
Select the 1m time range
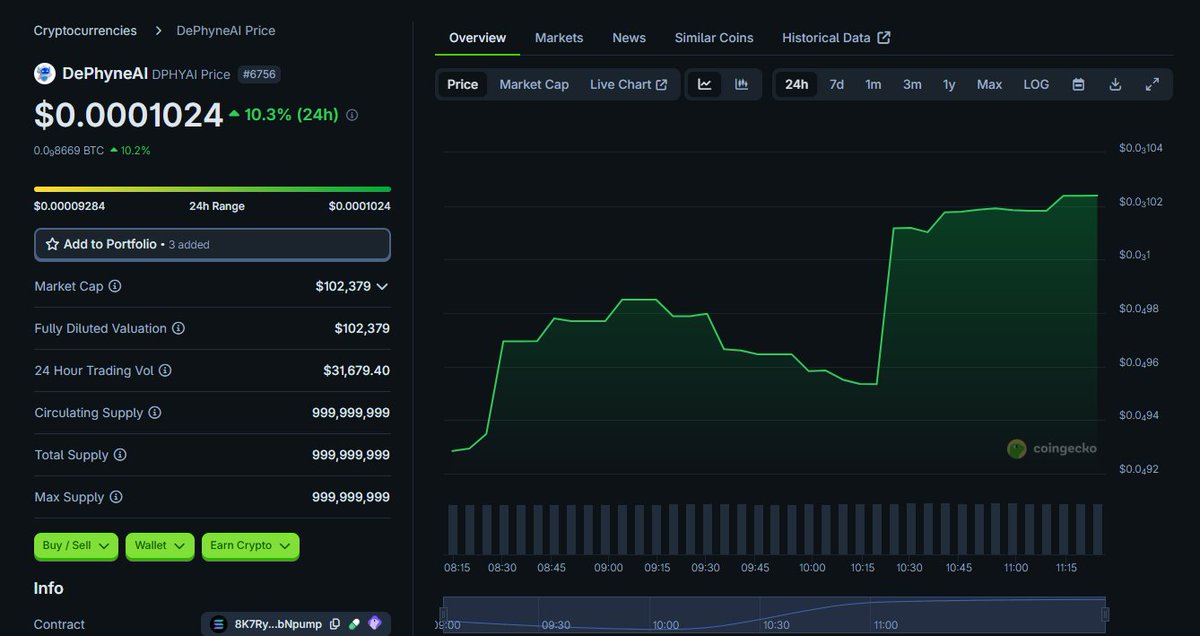click(x=873, y=84)
